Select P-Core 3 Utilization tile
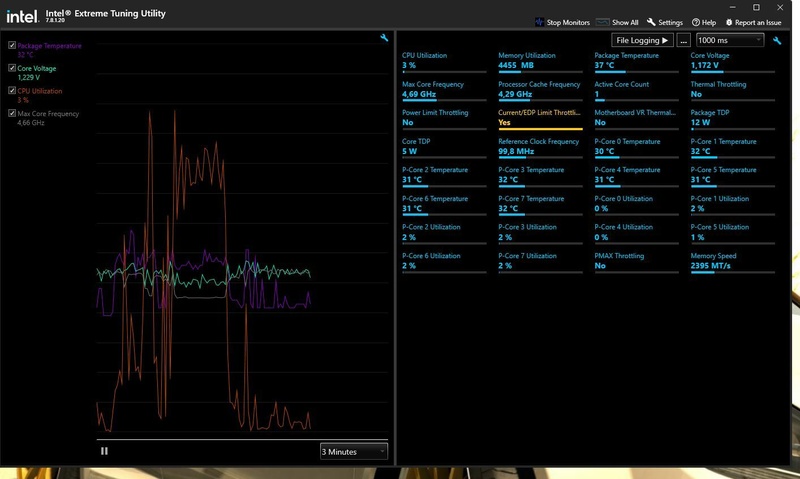Image resolution: width=800 pixels, height=479 pixels. 540,233
